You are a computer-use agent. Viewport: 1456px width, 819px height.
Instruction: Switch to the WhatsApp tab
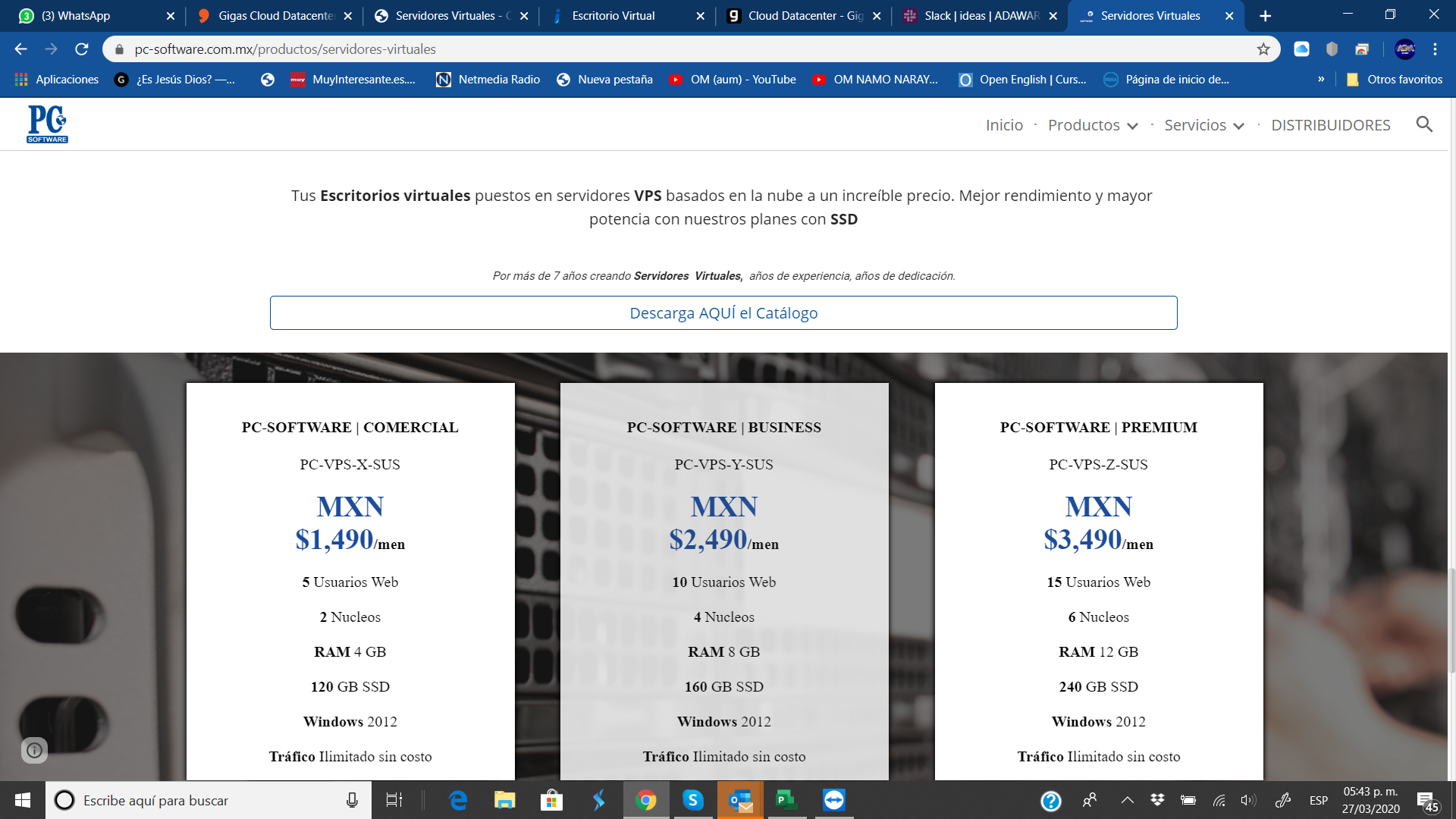(76, 16)
